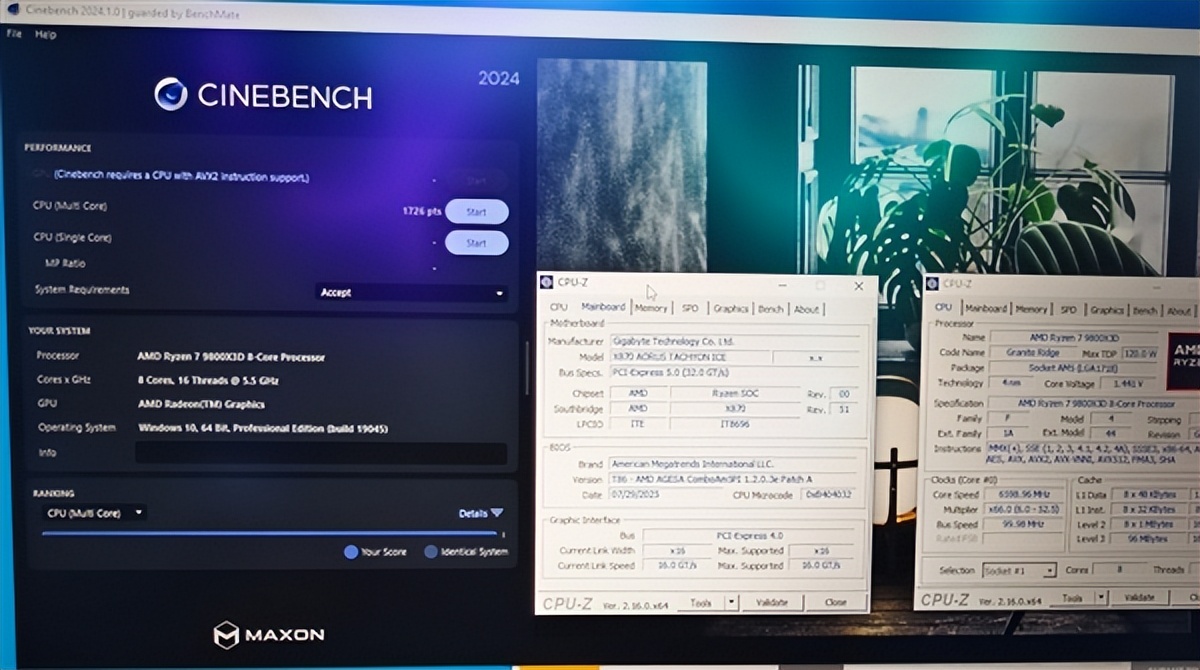The image size is (1200, 670).
Task: Switch to Memory tab in Mainboard CPU-Z window
Action: tap(650, 308)
